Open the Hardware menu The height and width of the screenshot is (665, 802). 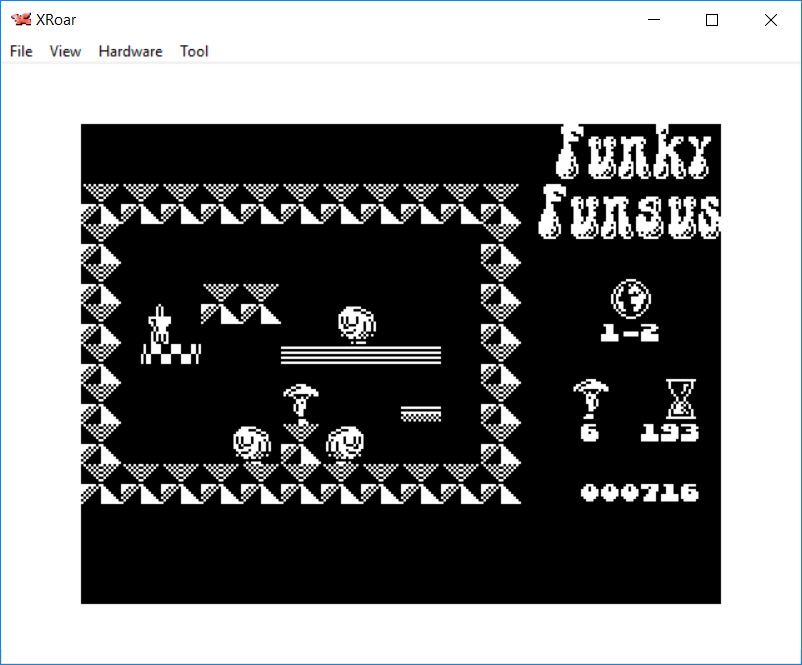[x=130, y=51]
